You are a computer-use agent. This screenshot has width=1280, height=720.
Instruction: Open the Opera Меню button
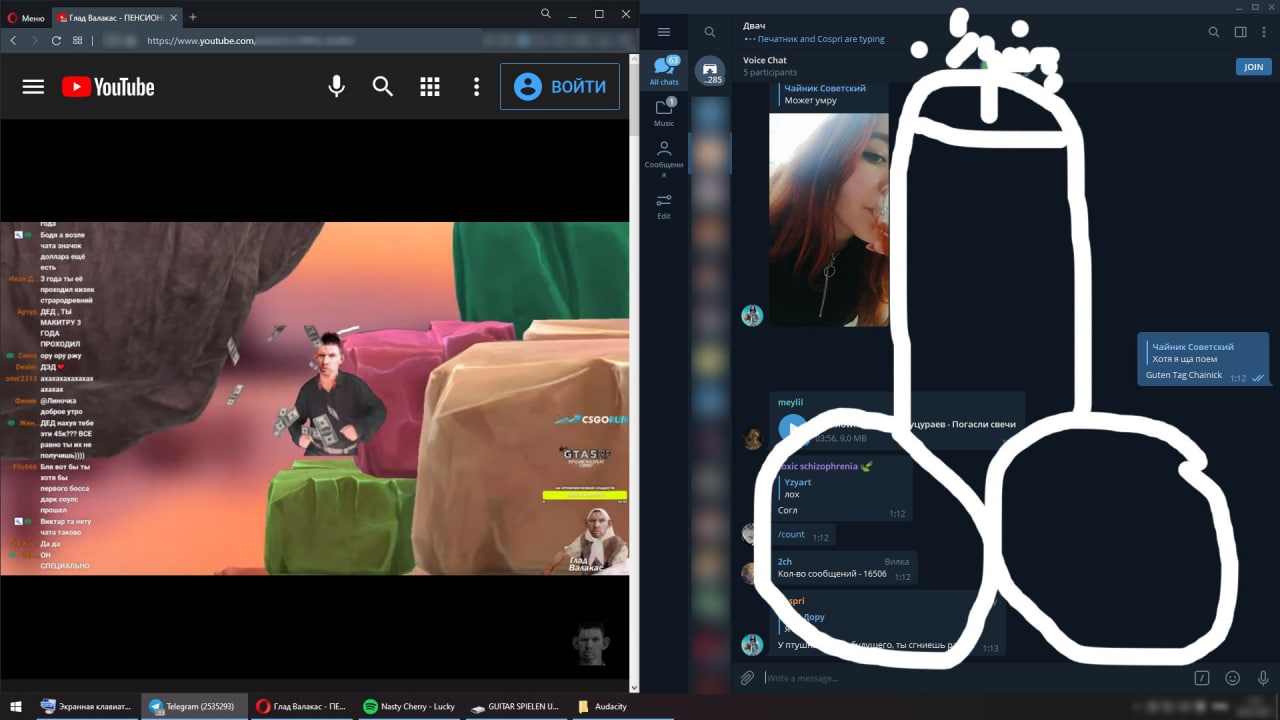coord(26,17)
